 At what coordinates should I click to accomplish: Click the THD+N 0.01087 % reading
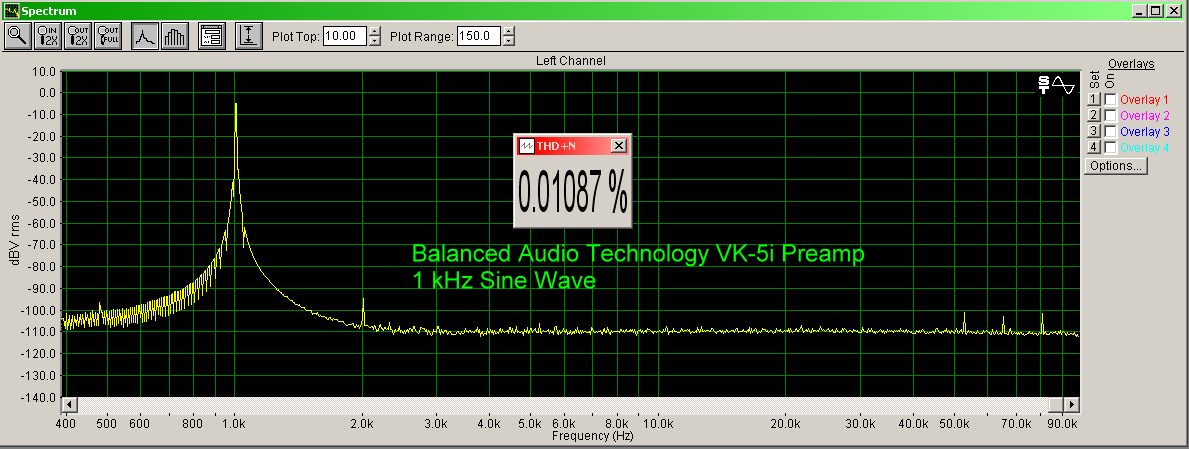click(x=573, y=191)
